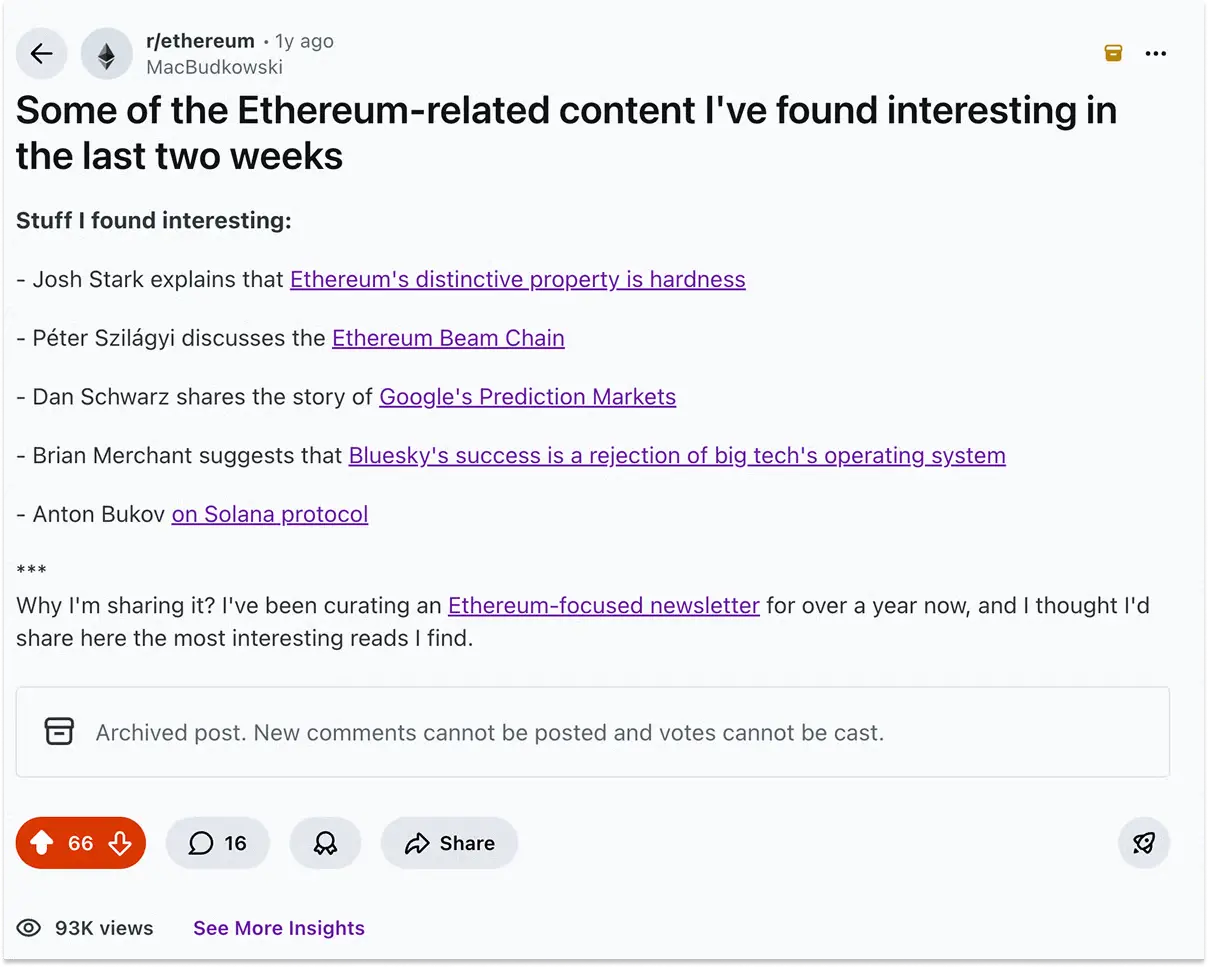
Task: Click the rocket promote icon
Action: tap(1144, 843)
